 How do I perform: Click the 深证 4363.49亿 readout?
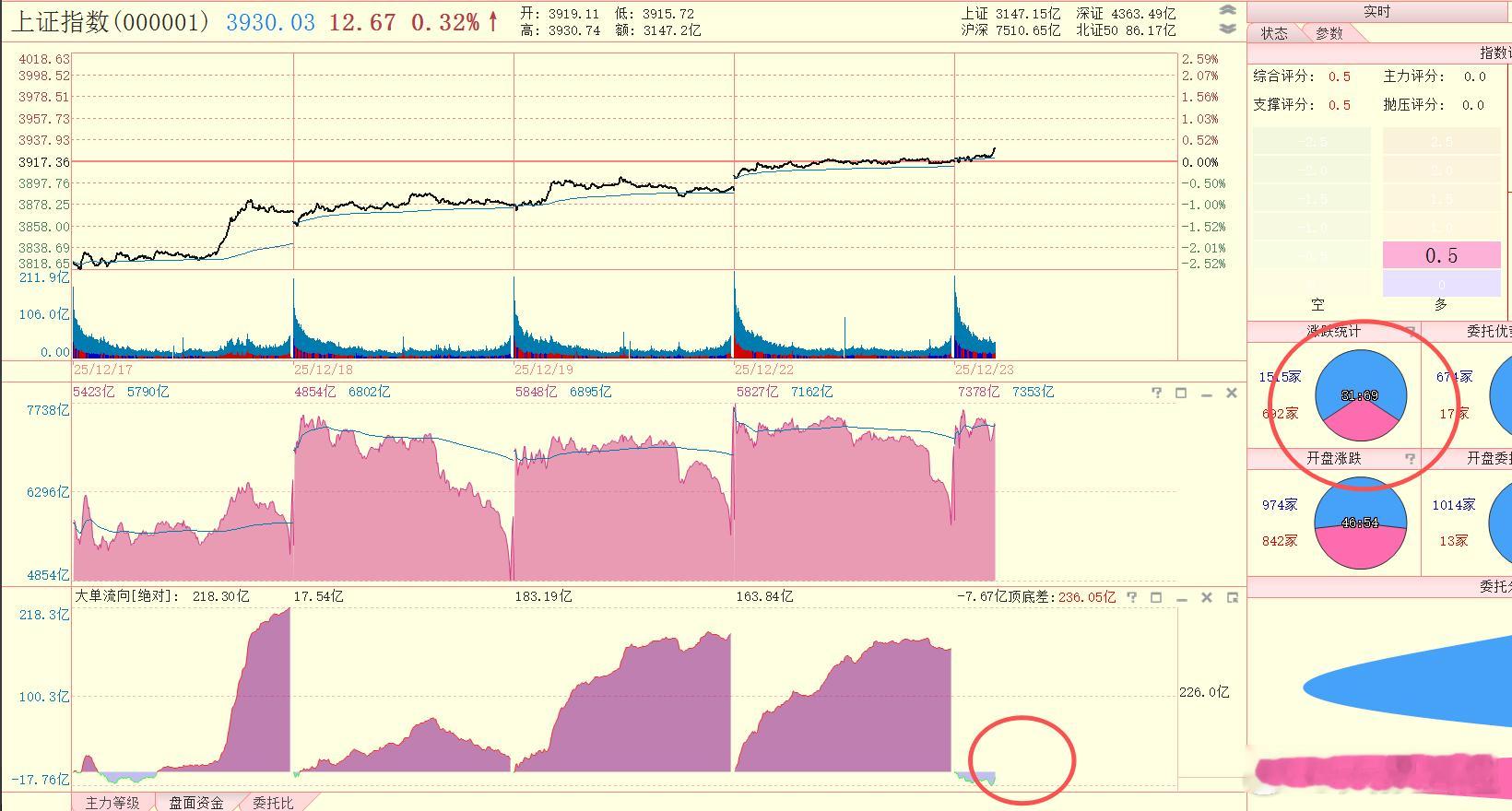coord(1126,14)
